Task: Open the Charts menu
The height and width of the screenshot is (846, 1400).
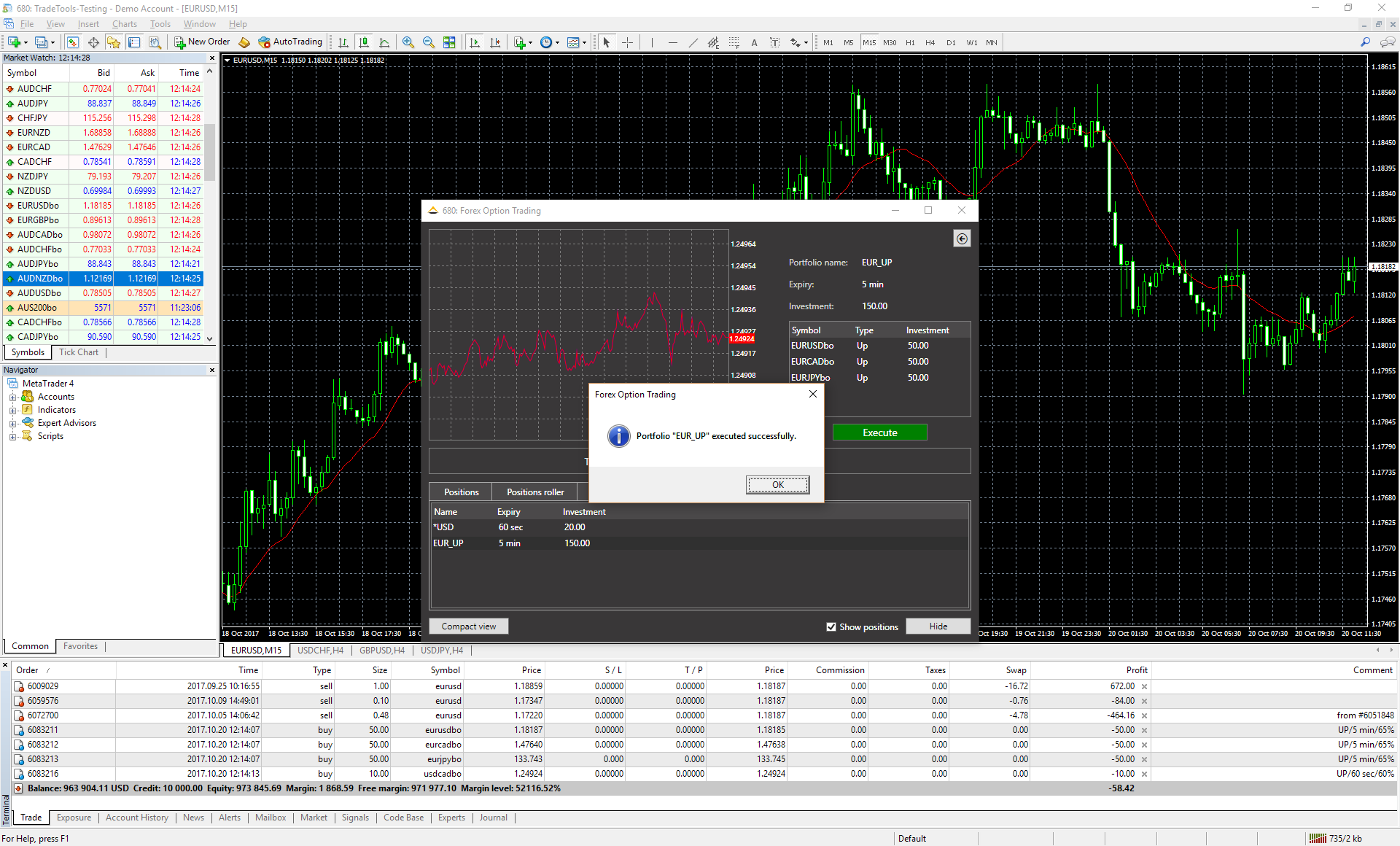Action: click(124, 24)
